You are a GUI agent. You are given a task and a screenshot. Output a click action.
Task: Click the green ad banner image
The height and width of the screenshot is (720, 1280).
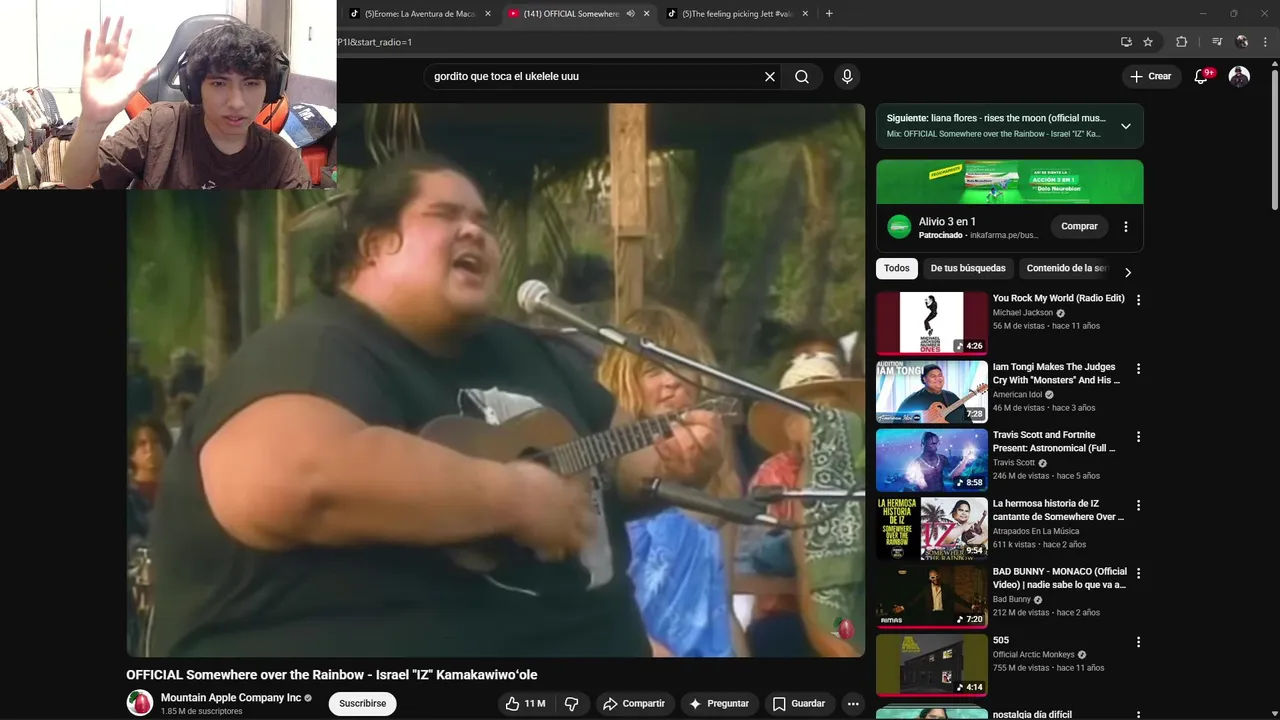(1010, 182)
